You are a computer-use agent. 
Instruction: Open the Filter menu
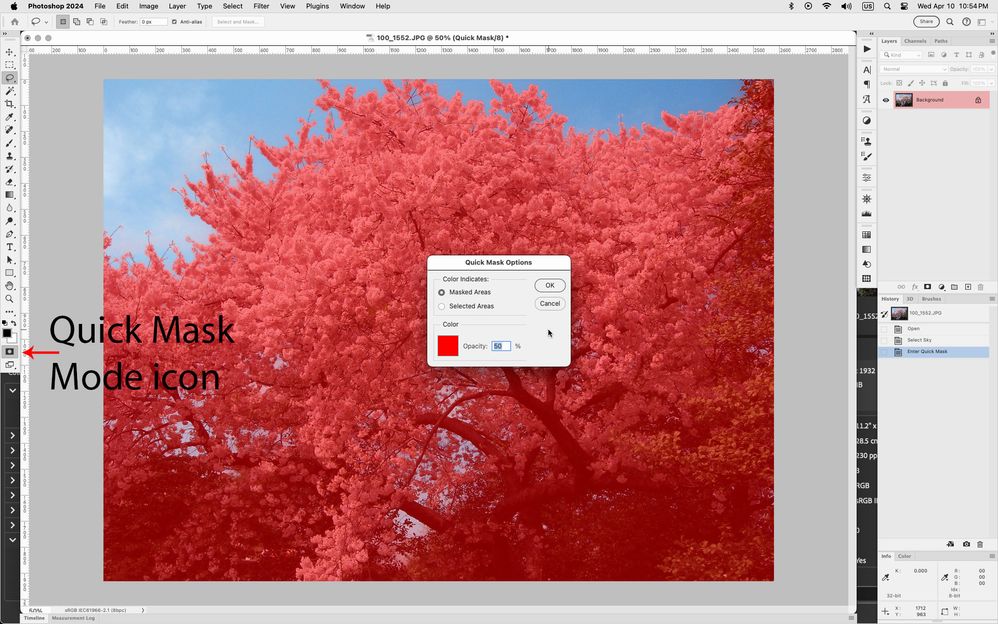click(260, 6)
